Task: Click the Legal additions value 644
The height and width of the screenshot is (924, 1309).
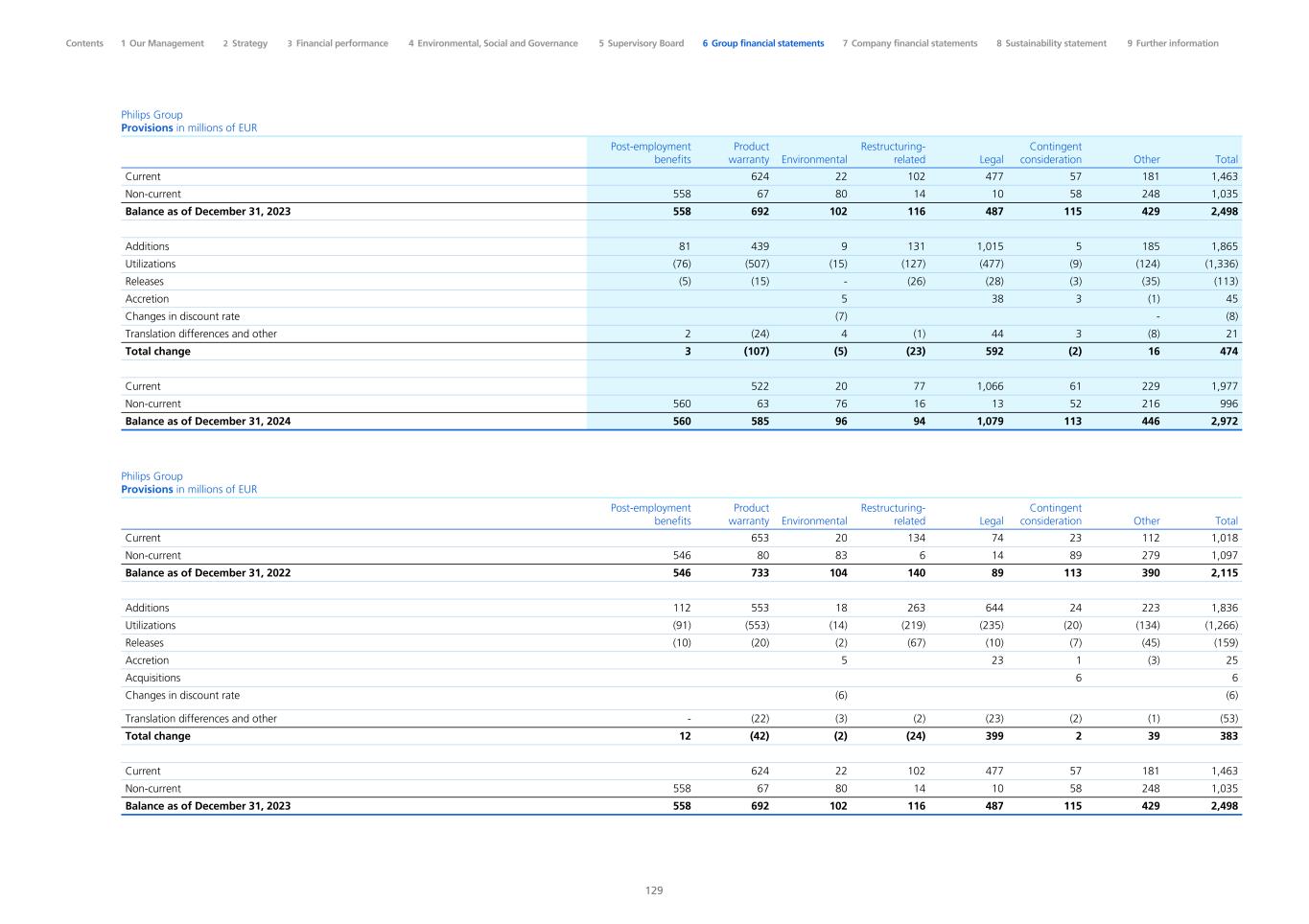Action: 994,608
